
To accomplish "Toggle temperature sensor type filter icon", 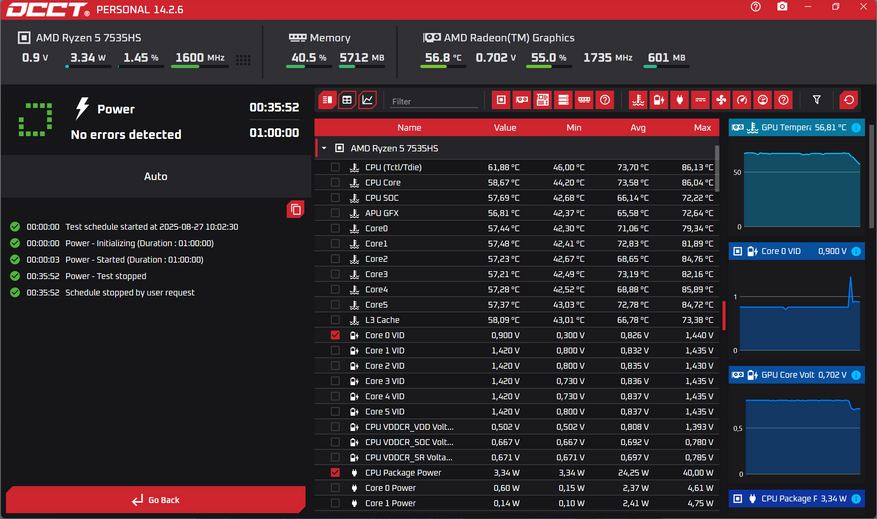I will click(638, 100).
